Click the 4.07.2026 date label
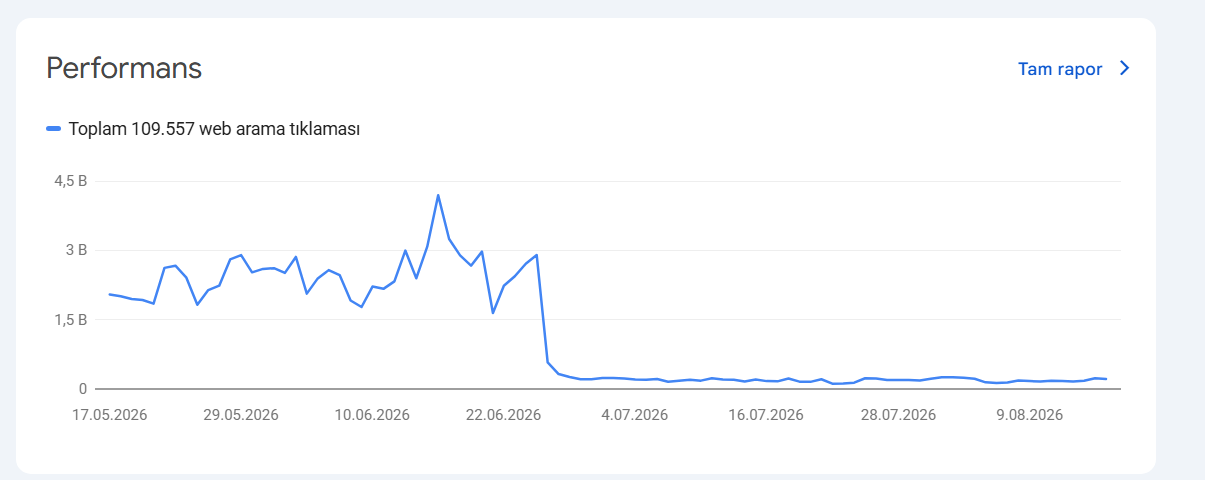The image size is (1205, 480). pos(636,415)
